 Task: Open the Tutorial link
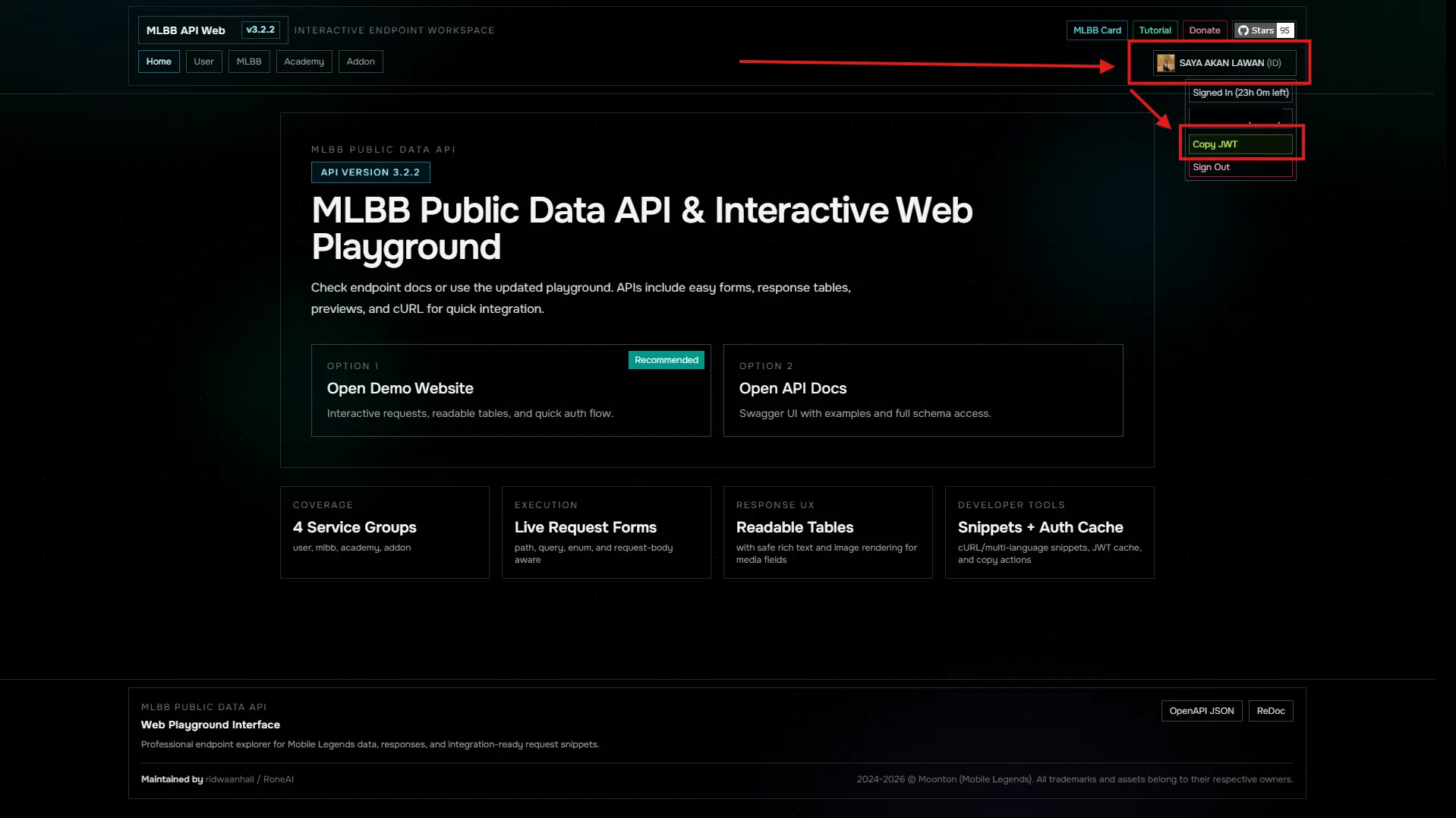(x=1155, y=30)
